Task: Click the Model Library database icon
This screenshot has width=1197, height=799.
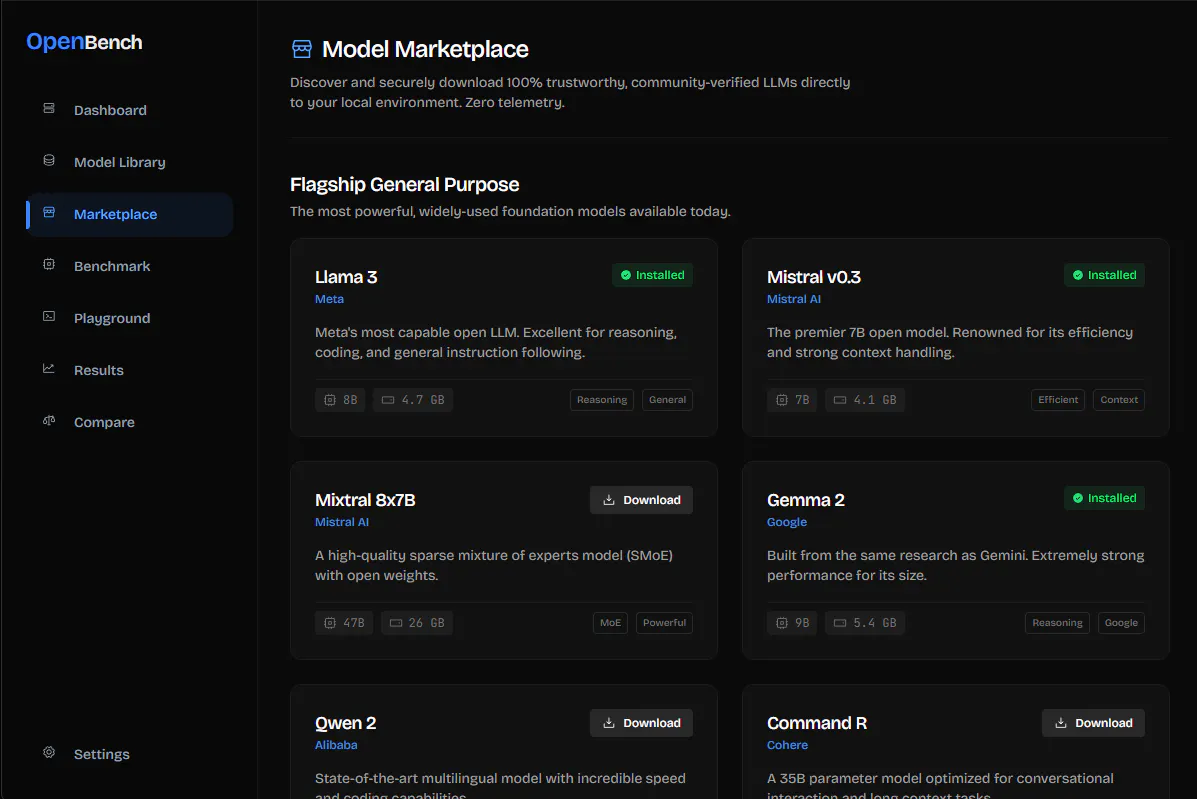Action: tap(49, 160)
